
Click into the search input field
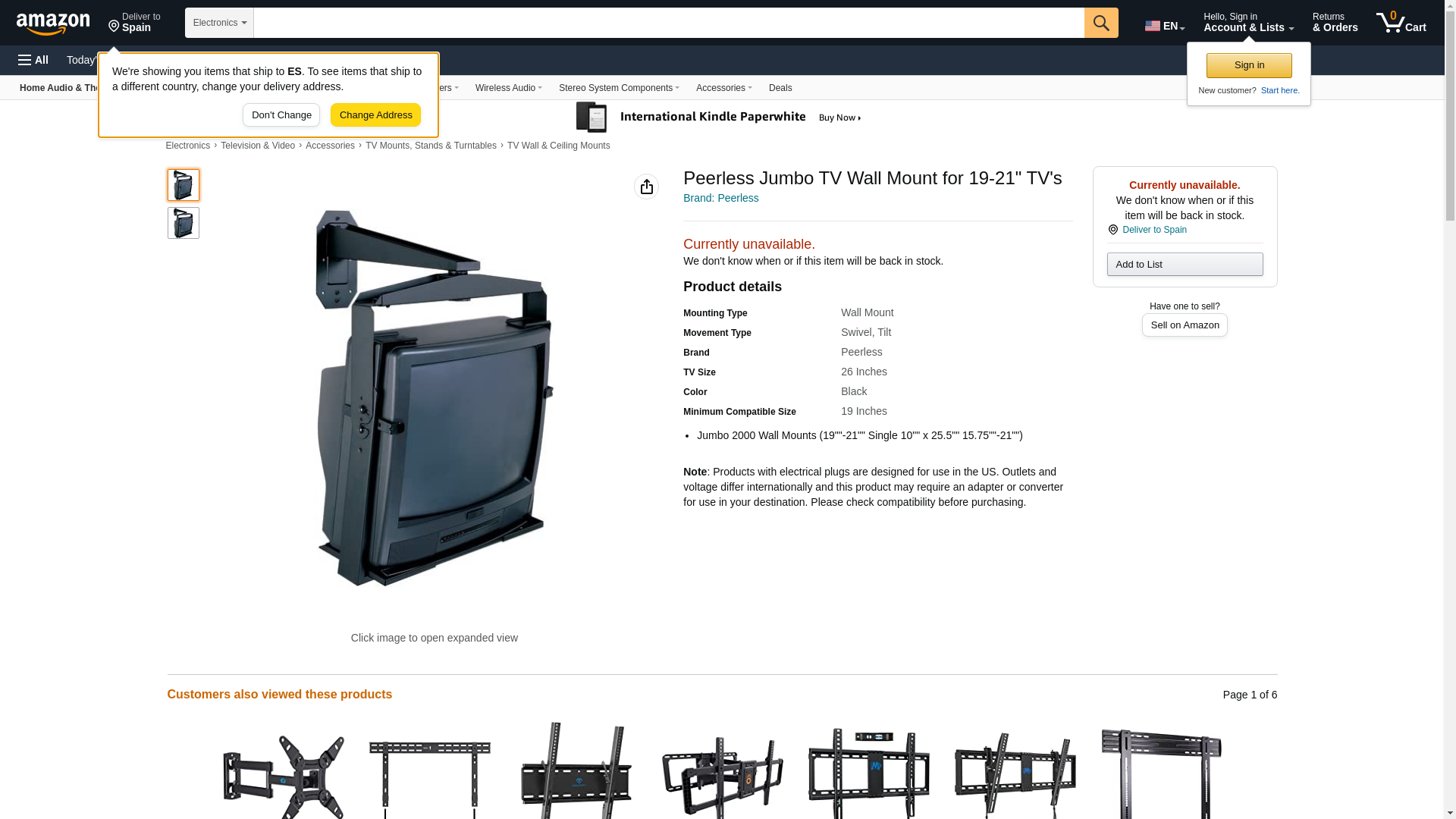[x=669, y=23]
